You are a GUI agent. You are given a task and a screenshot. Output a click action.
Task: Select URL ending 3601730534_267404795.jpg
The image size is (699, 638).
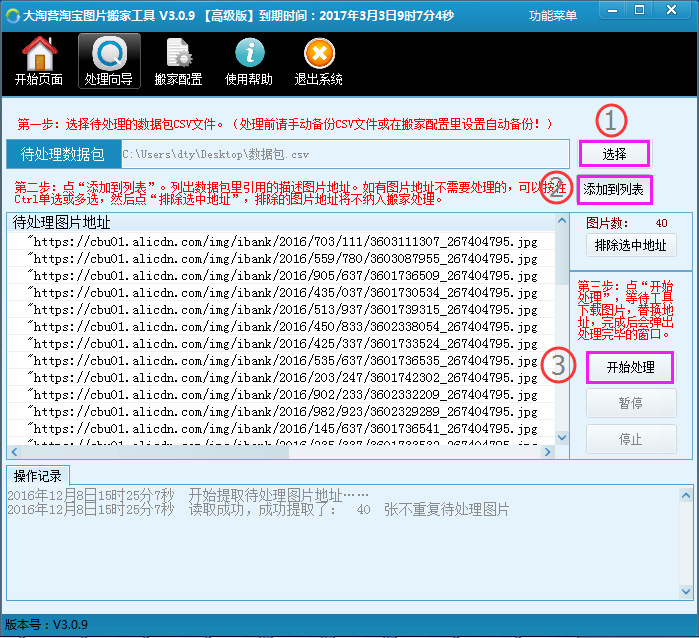[282, 292]
